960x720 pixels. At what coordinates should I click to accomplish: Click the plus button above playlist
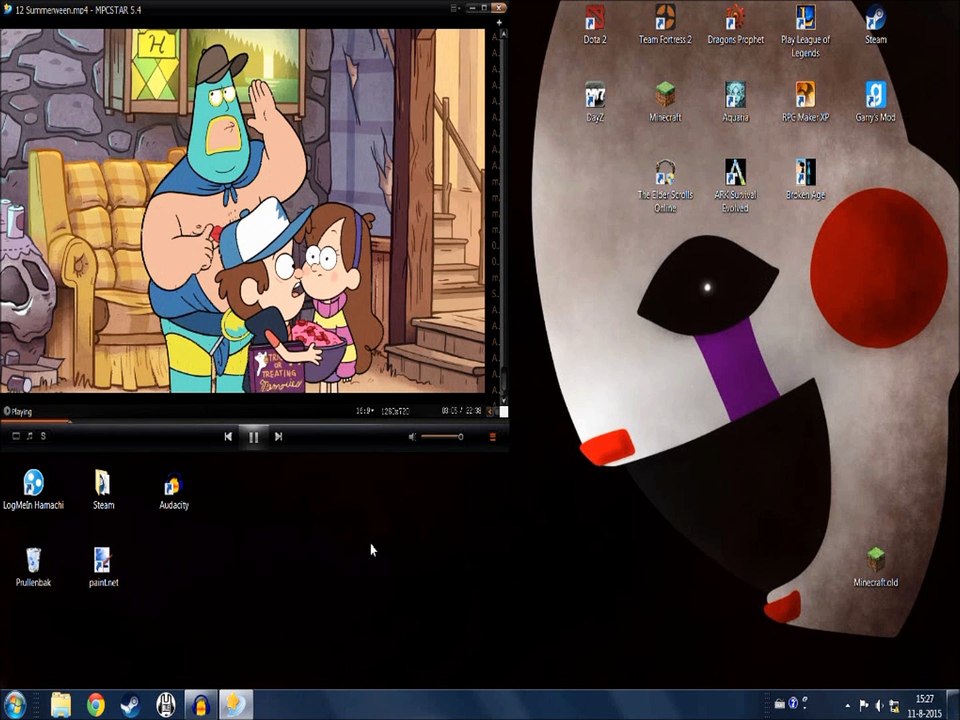coord(499,23)
